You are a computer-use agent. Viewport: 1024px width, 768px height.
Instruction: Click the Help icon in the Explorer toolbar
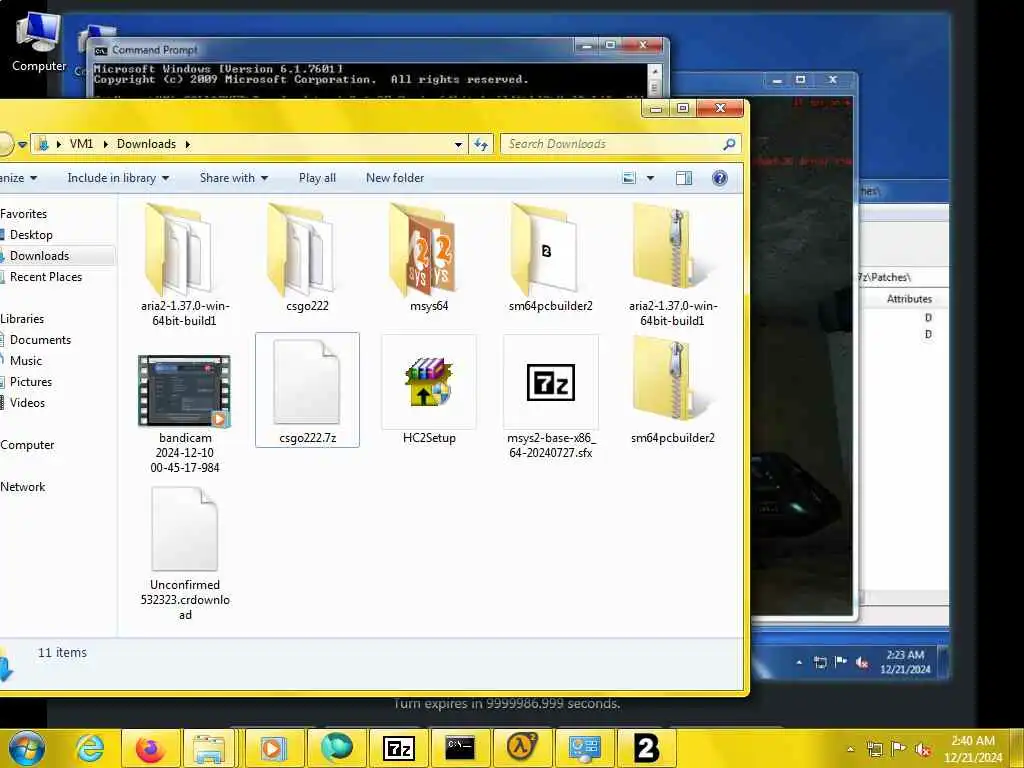(x=720, y=178)
